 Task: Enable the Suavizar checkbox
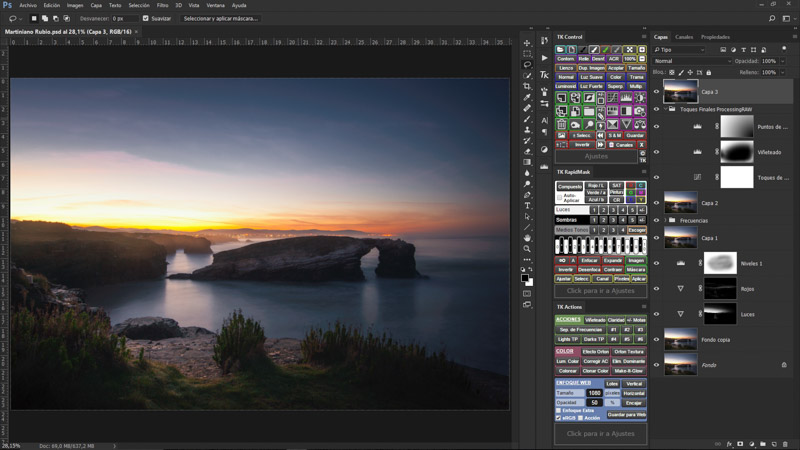[146, 18]
